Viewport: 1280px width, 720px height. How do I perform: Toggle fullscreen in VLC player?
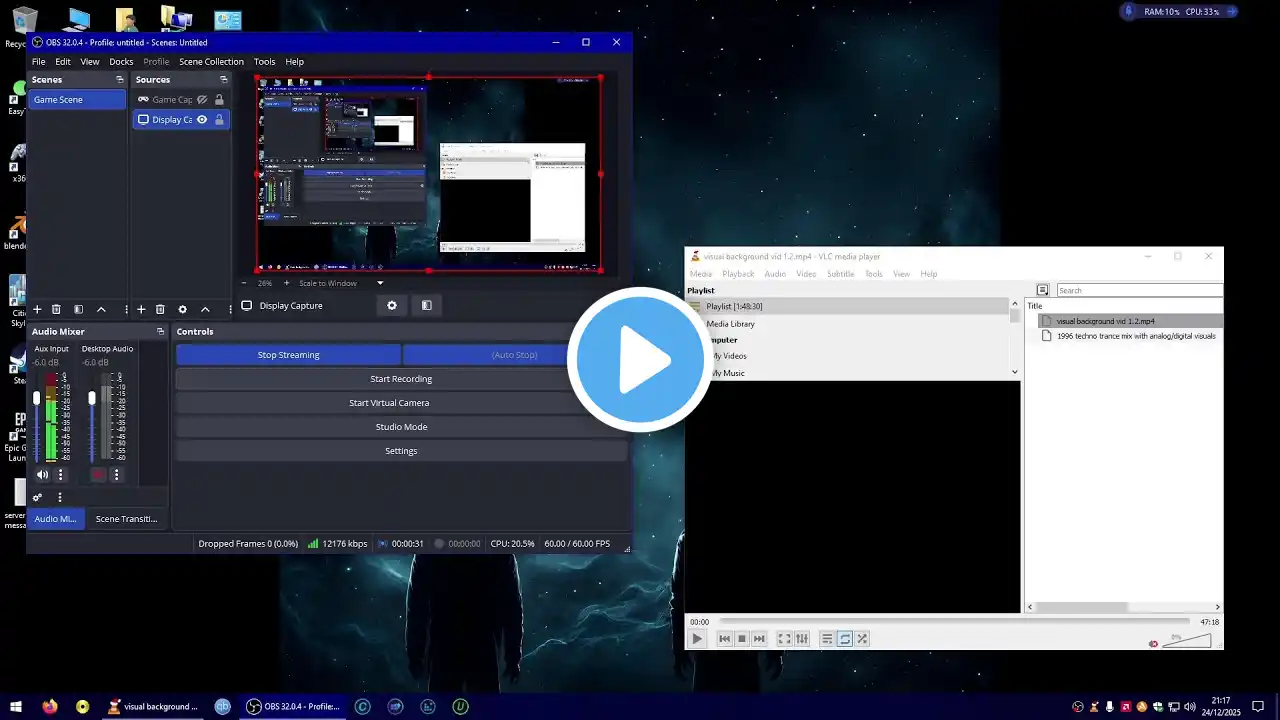[x=784, y=639]
